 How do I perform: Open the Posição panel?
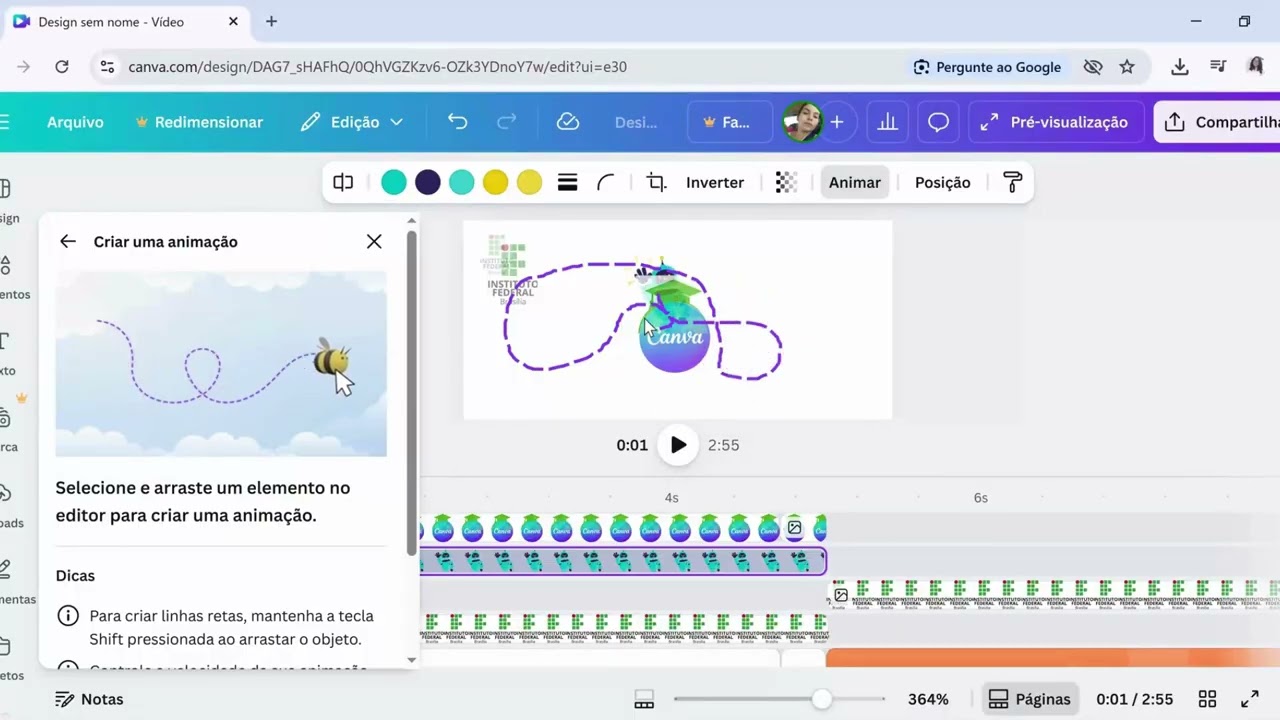tap(943, 182)
